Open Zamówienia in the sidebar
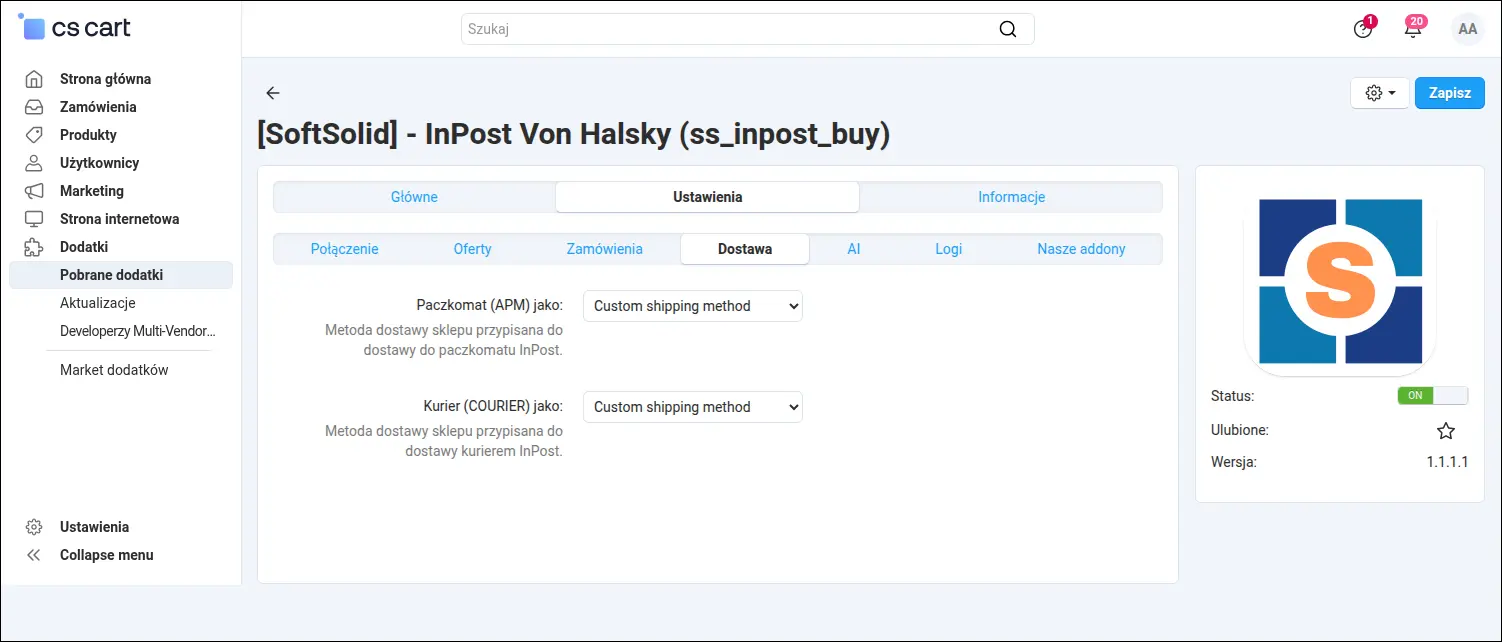 [x=98, y=107]
